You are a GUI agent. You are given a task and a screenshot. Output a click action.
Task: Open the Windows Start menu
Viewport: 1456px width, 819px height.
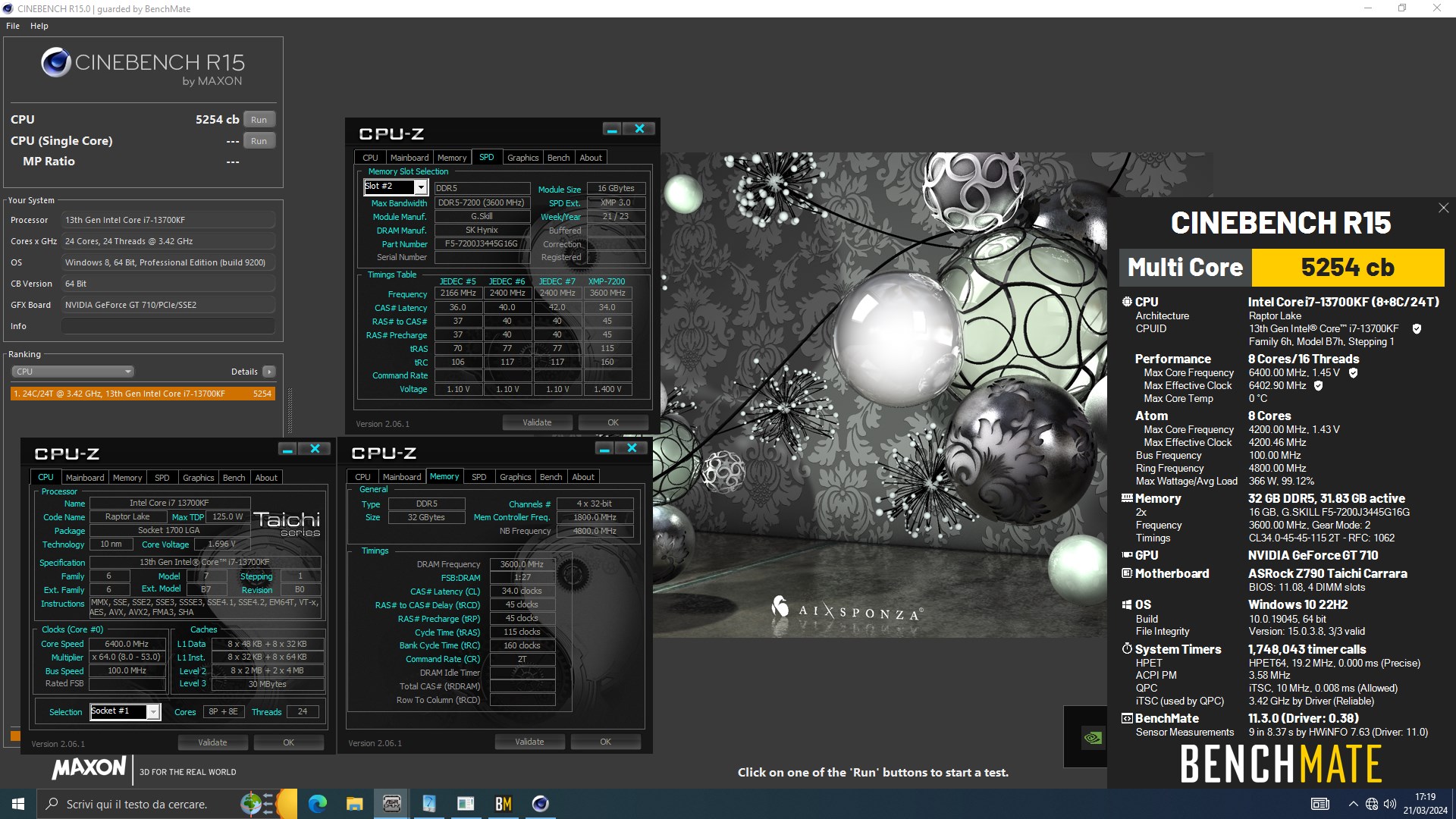pyautogui.click(x=18, y=804)
